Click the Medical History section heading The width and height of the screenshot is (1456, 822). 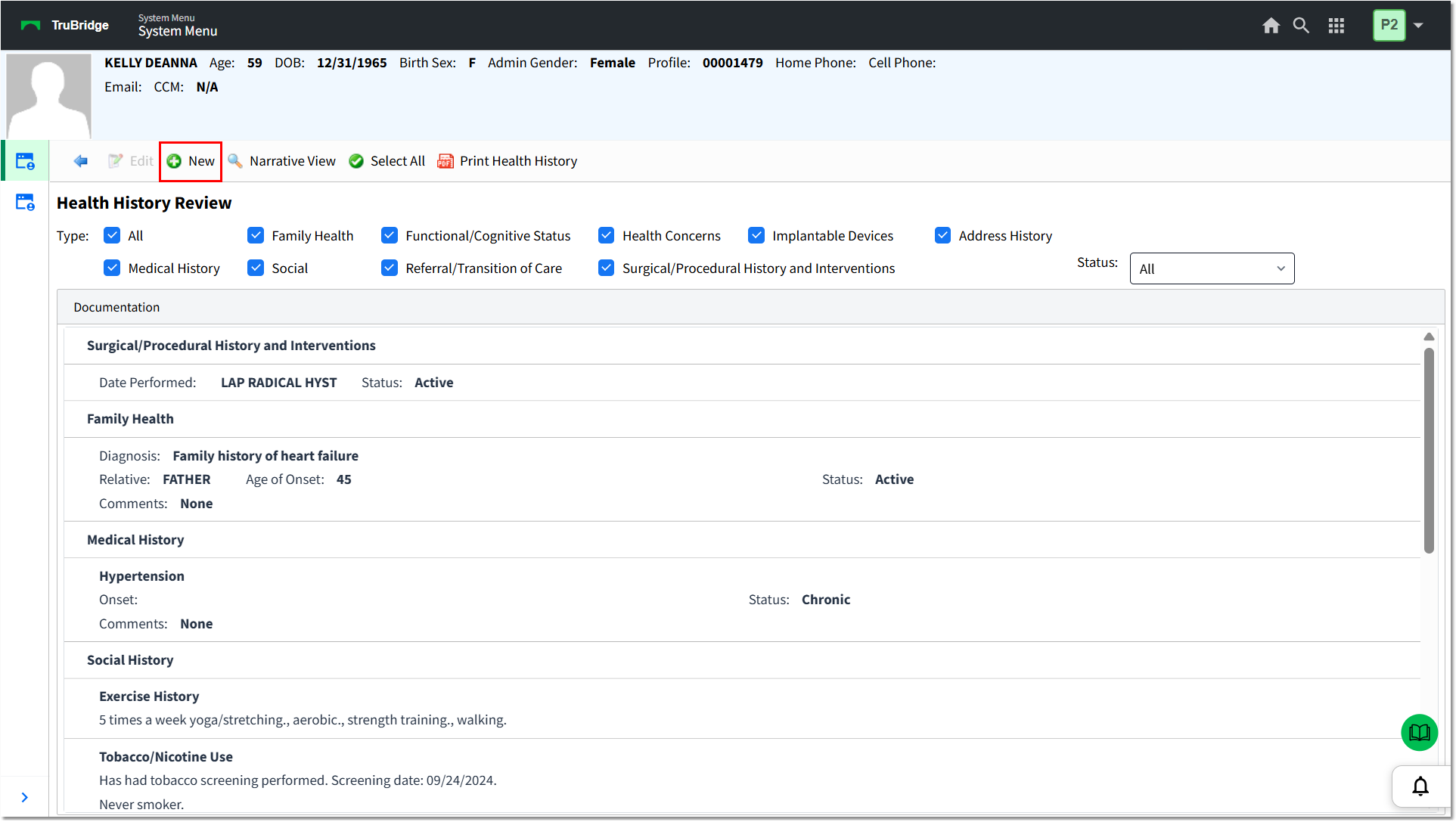click(x=135, y=540)
